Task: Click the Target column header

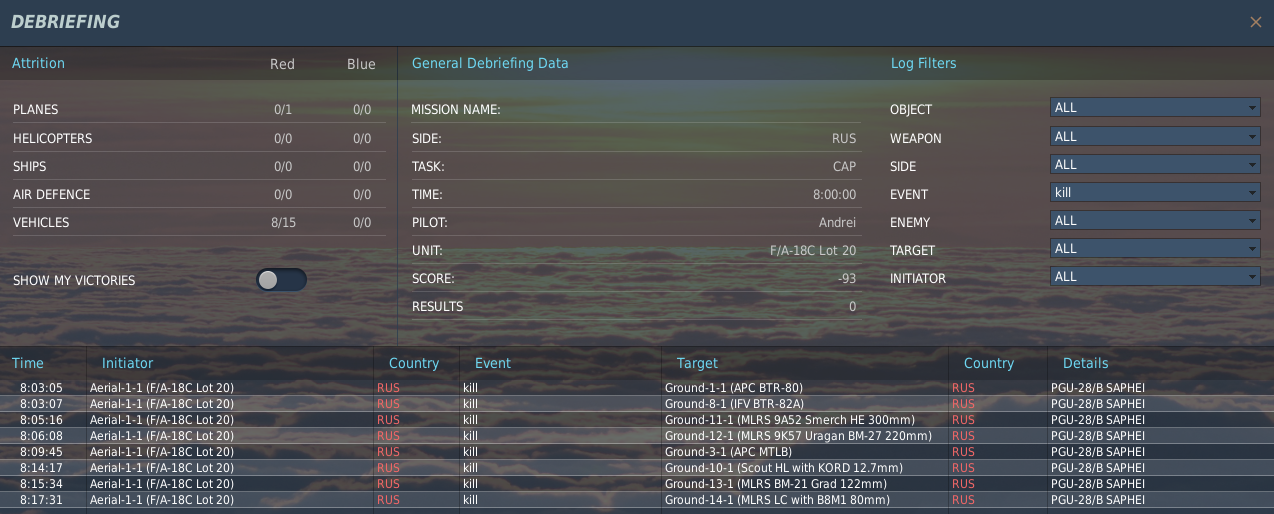Action: coord(697,363)
